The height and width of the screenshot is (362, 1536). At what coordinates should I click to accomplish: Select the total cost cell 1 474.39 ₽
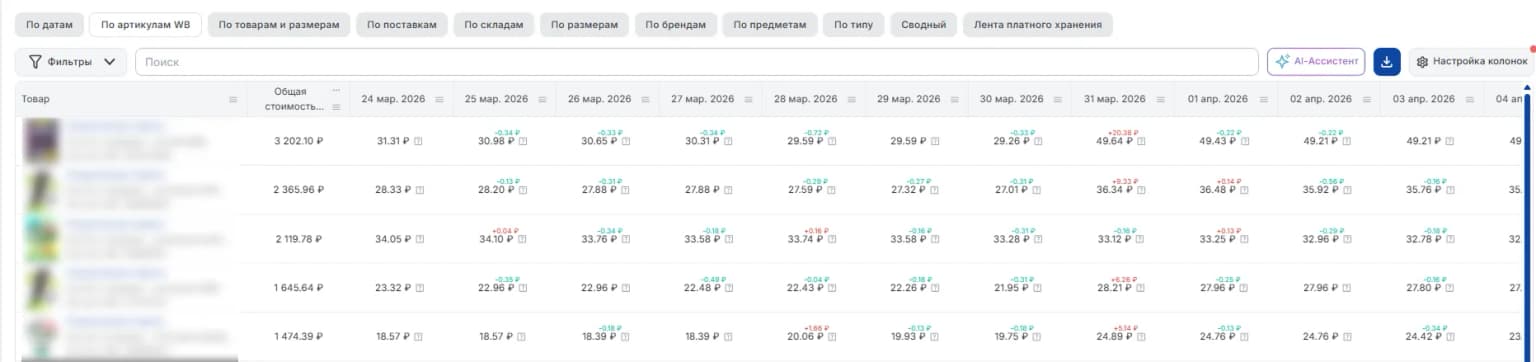point(299,337)
